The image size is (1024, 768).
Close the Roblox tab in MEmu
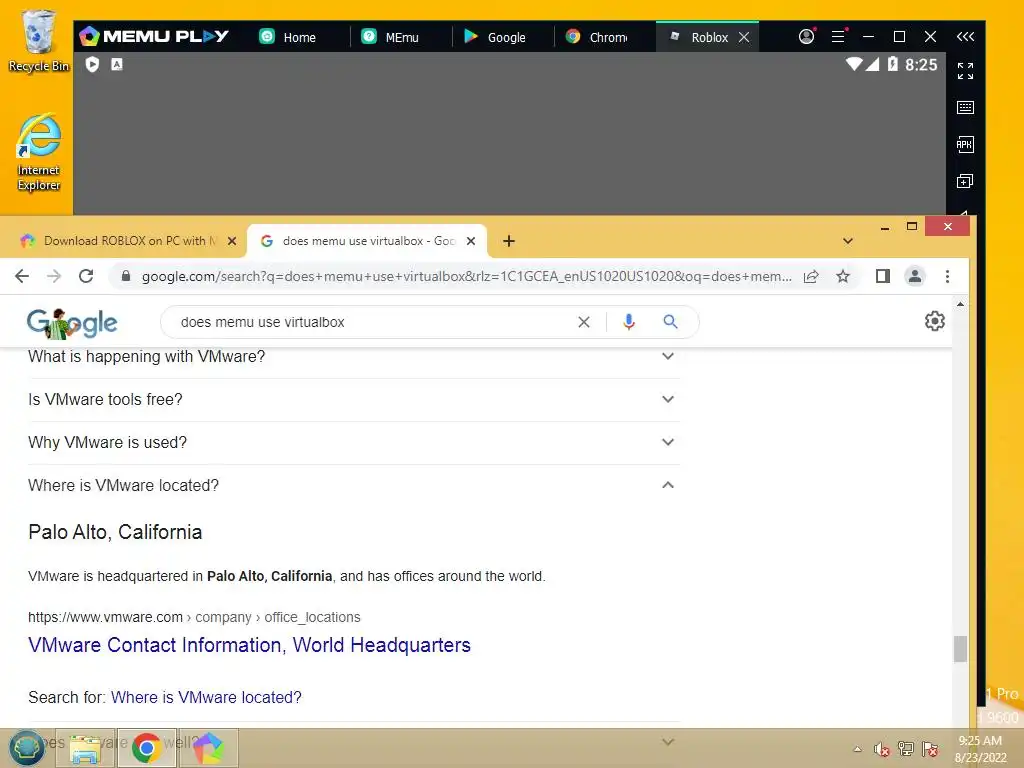[744, 37]
